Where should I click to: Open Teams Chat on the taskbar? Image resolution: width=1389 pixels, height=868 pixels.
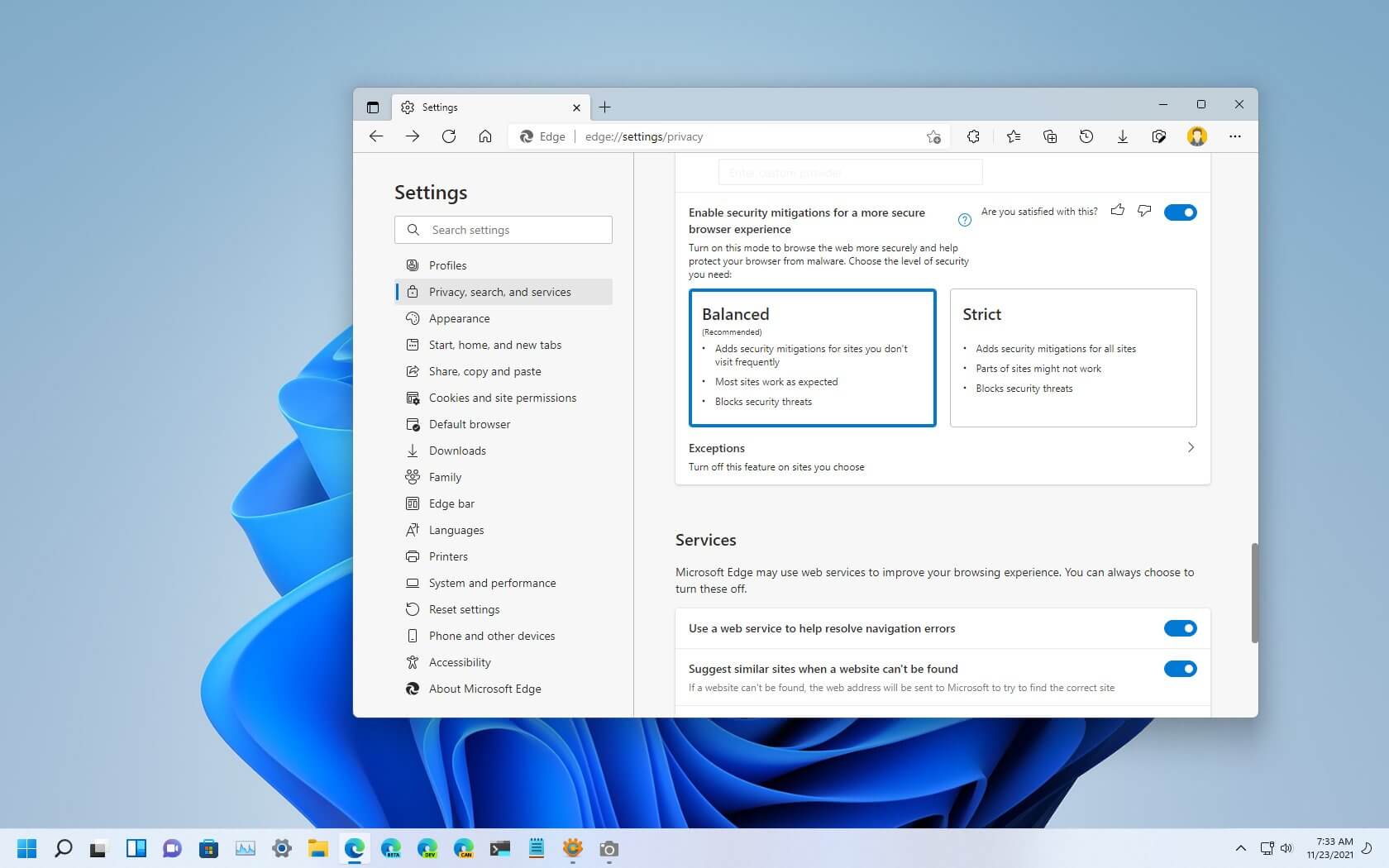point(172,848)
